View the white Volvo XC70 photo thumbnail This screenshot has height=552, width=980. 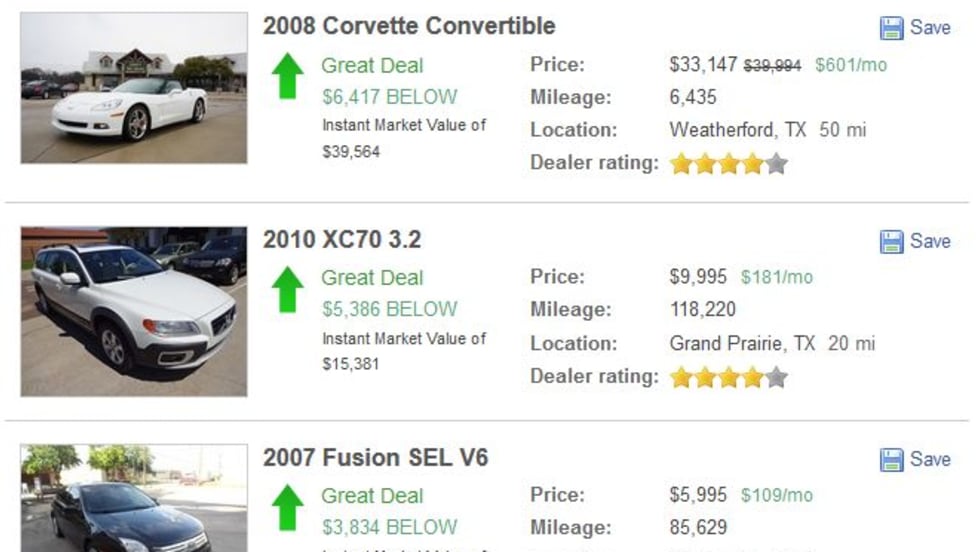coord(134,311)
